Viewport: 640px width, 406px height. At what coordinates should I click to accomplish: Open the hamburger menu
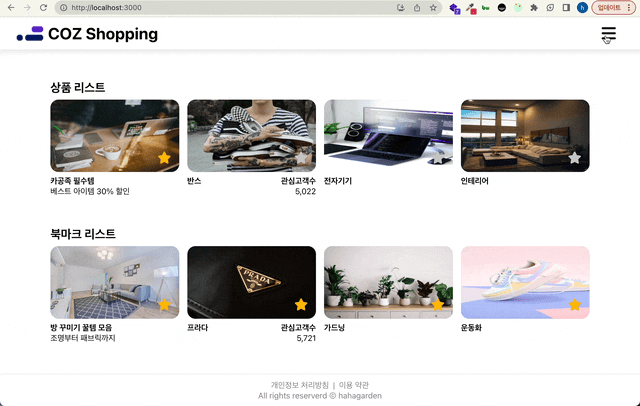click(608, 34)
